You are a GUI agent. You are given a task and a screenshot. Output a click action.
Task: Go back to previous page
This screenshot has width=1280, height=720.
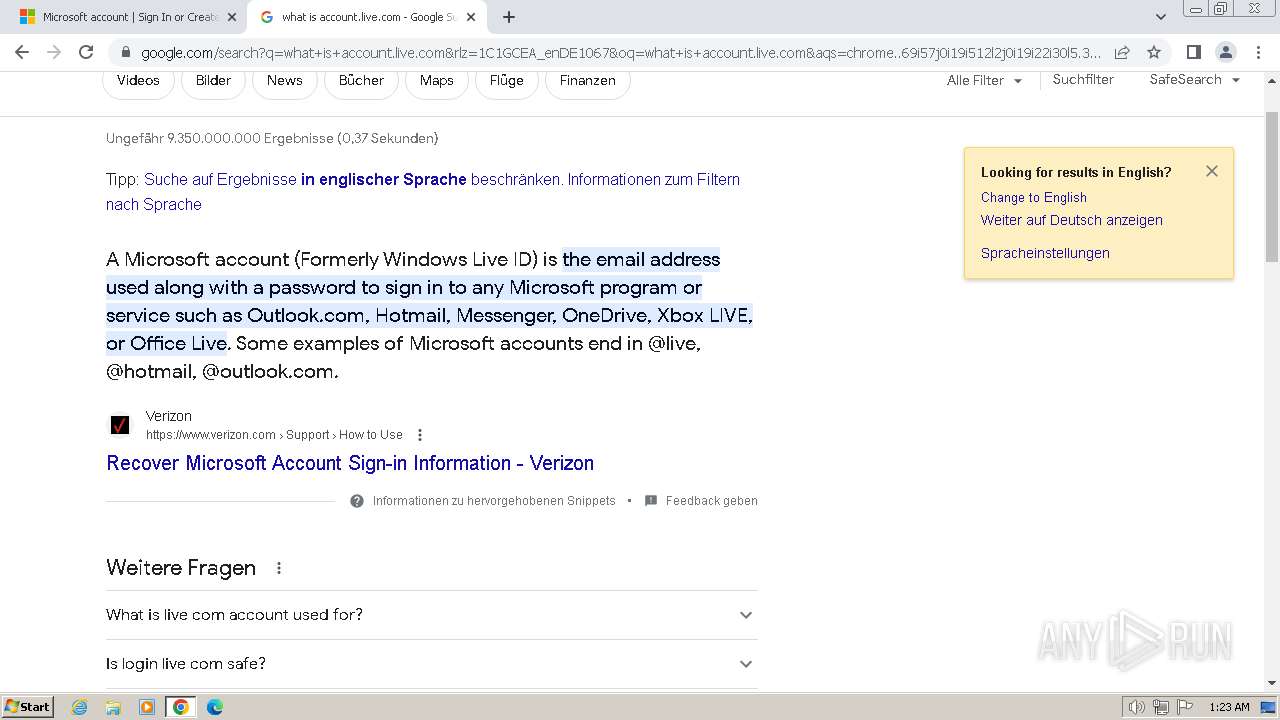[x=22, y=52]
